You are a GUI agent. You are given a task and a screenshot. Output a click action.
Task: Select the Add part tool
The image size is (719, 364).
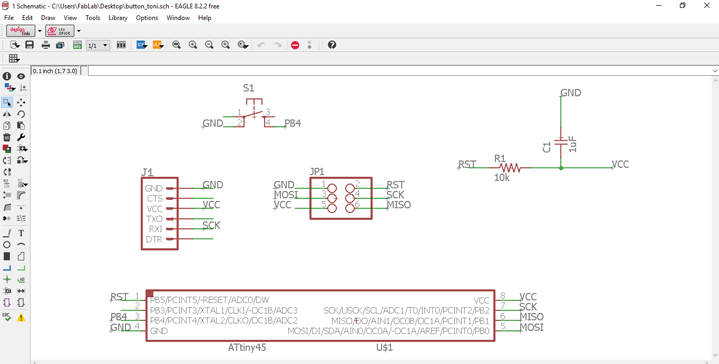[x=7, y=149]
